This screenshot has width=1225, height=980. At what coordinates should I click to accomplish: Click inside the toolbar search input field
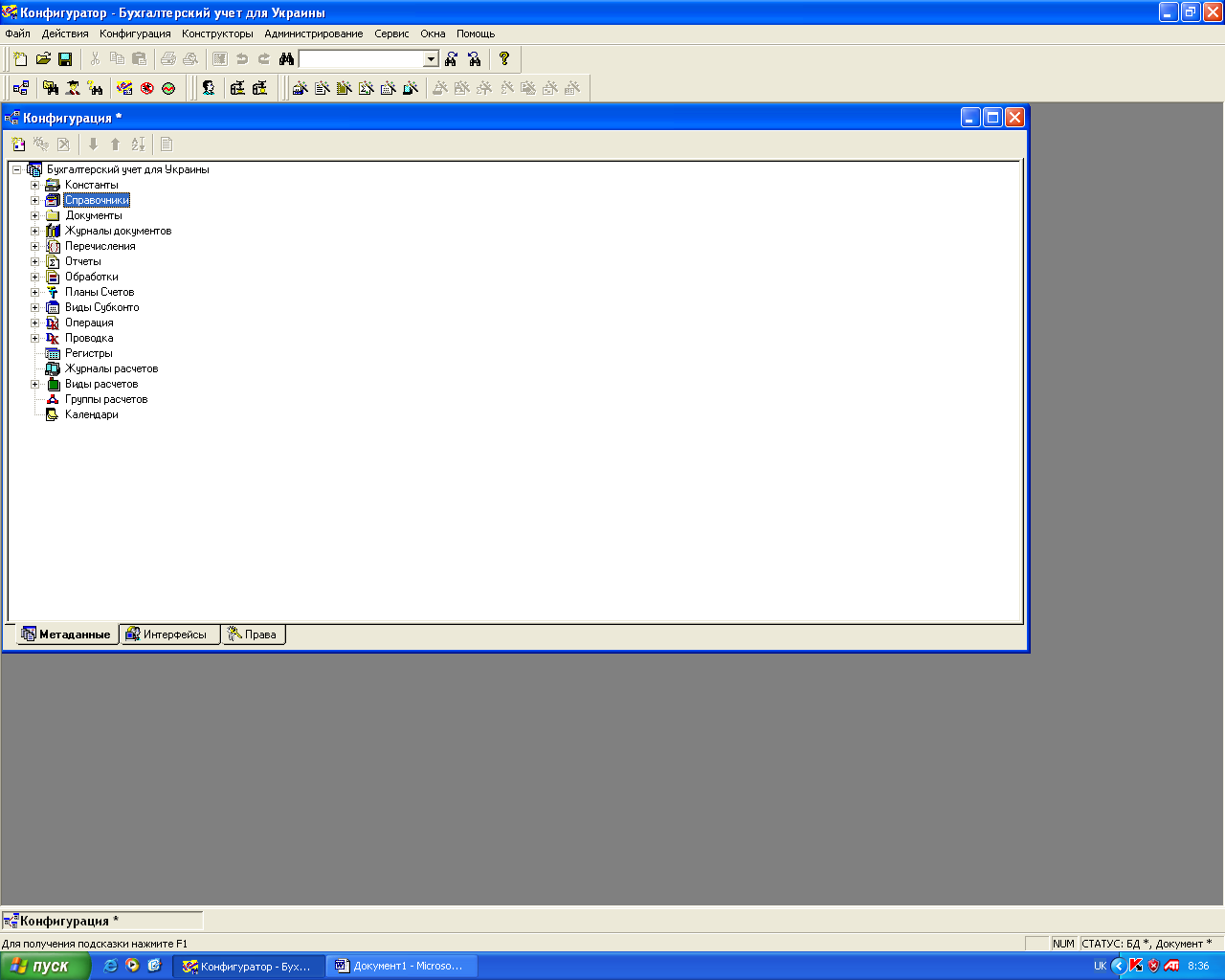coord(361,59)
